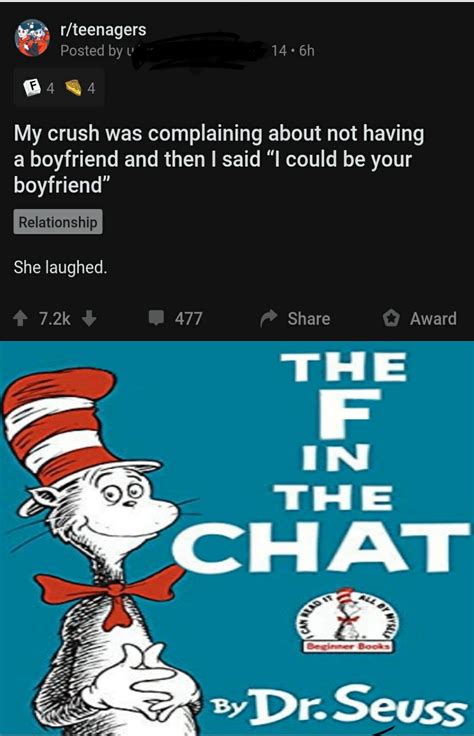Open the 477 comments count
The width and height of the screenshot is (474, 736).
tap(189, 319)
